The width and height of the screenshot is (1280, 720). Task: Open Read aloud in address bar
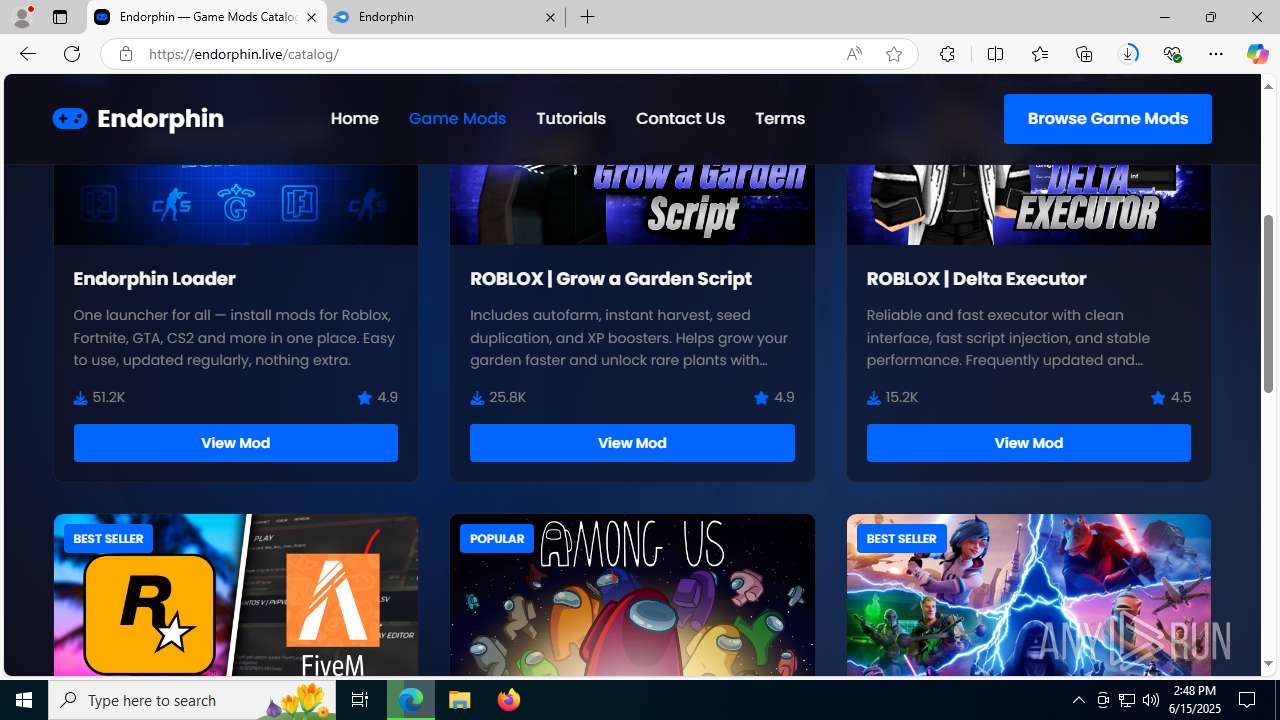853,54
